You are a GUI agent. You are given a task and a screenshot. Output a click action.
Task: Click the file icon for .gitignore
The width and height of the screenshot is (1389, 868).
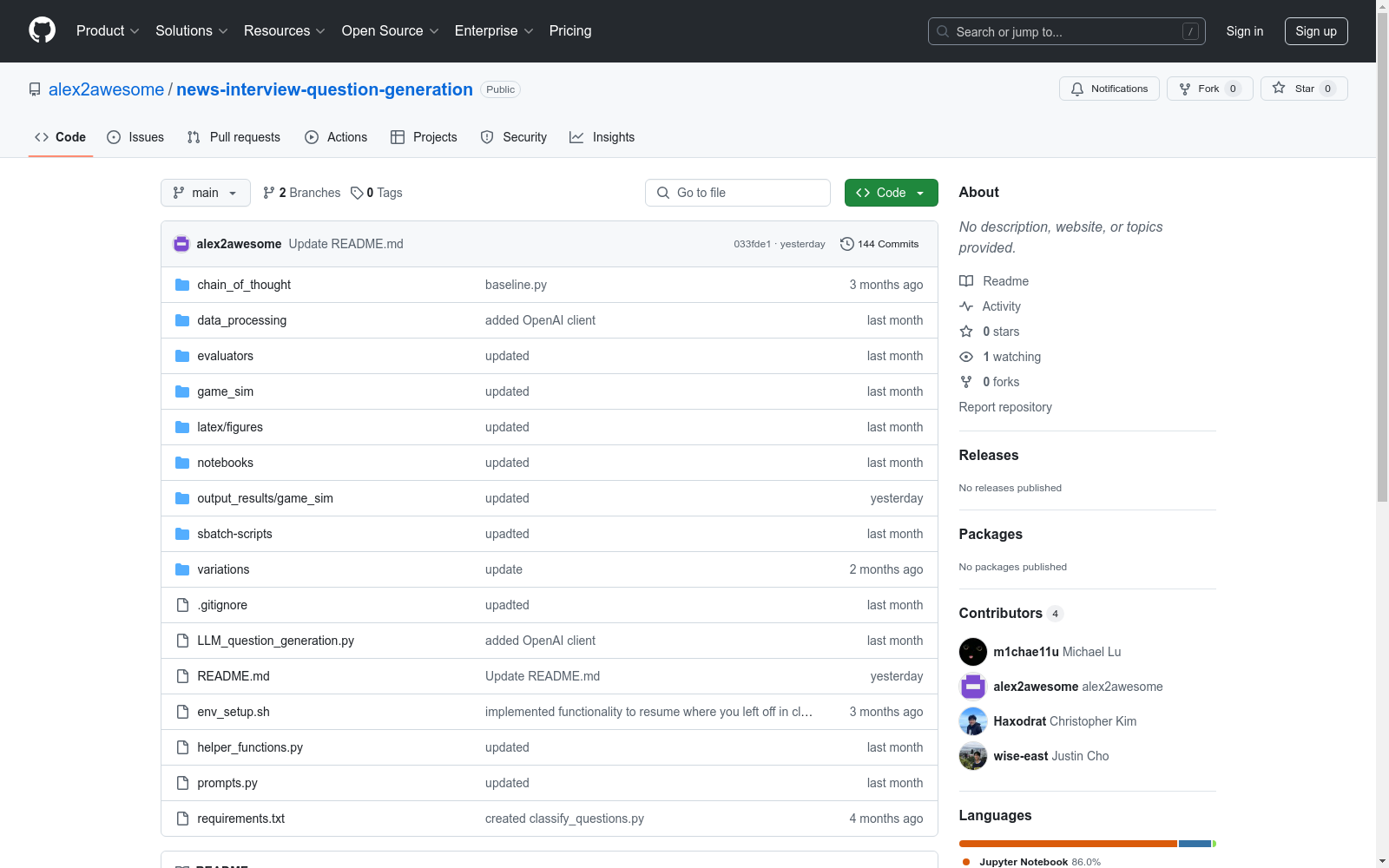coord(182,605)
